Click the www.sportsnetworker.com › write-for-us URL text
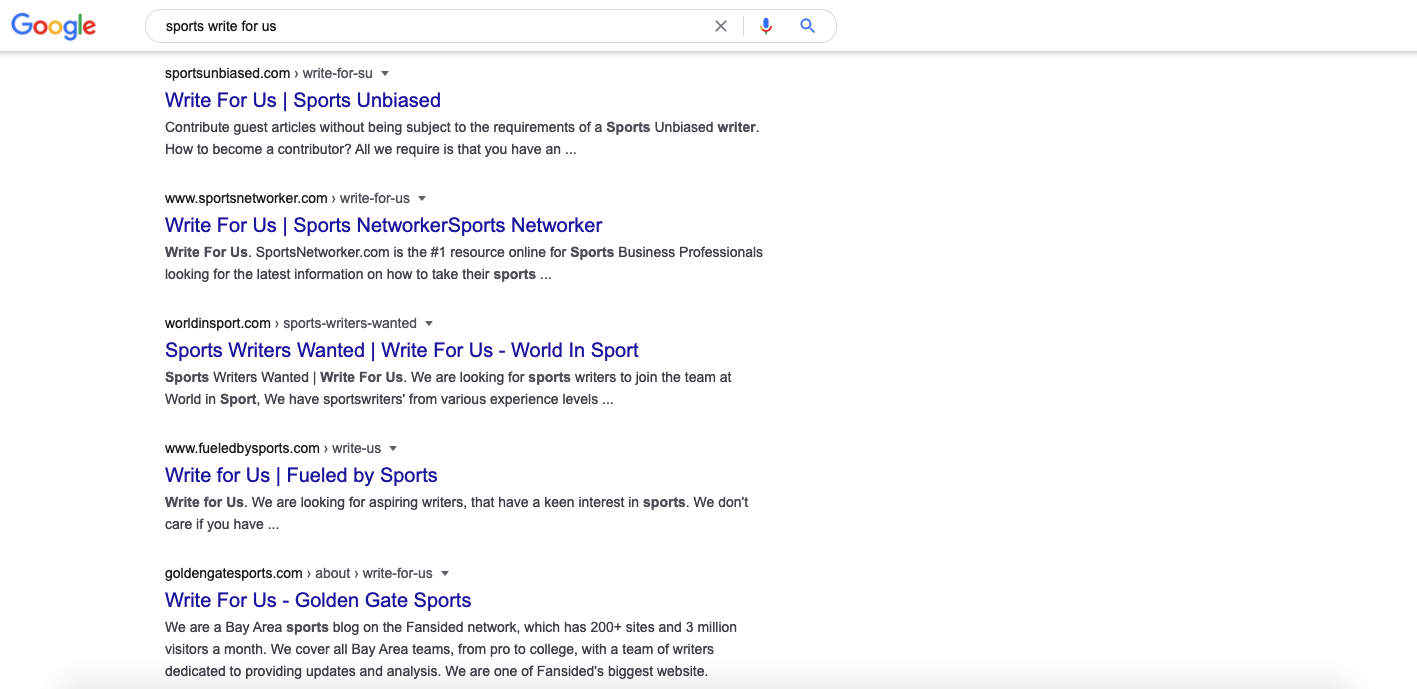 coord(287,198)
